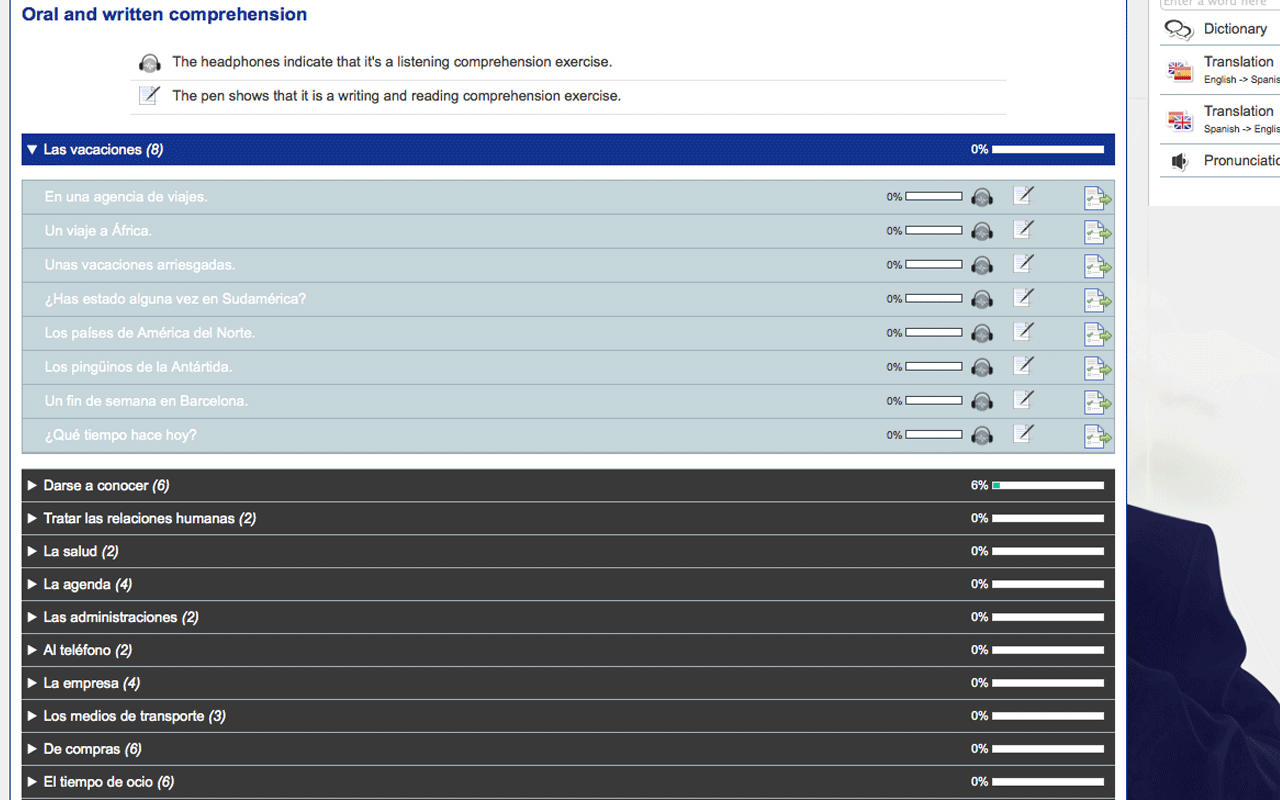Viewport: 1280px width, 800px height.
Task: Click document arrow icon for 'Unas vacaciones arriesgadas.'
Action: coord(1097,266)
